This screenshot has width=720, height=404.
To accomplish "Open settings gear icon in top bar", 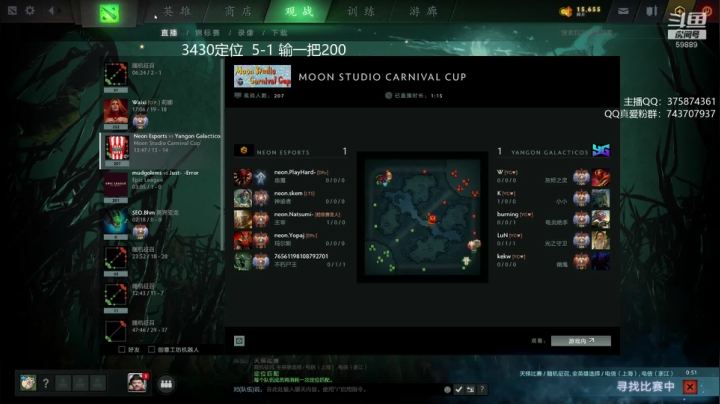I will [x=30, y=10].
